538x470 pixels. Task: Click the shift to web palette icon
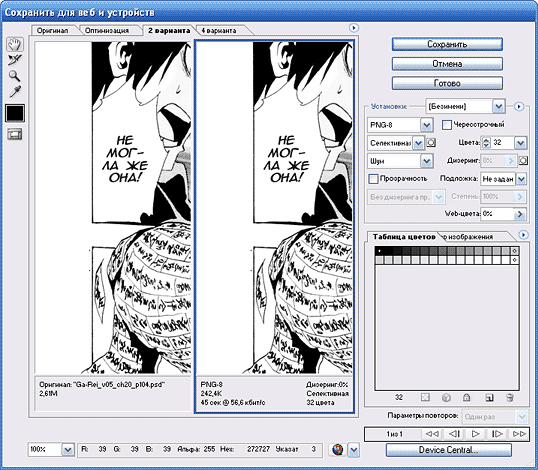click(x=446, y=397)
